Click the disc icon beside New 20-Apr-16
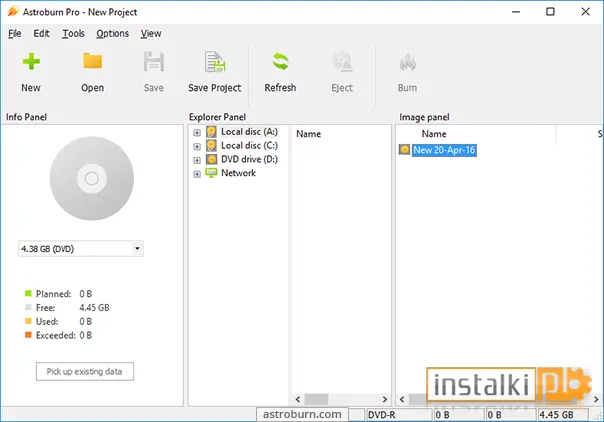Image resolution: width=604 pixels, height=422 pixels. (x=404, y=149)
